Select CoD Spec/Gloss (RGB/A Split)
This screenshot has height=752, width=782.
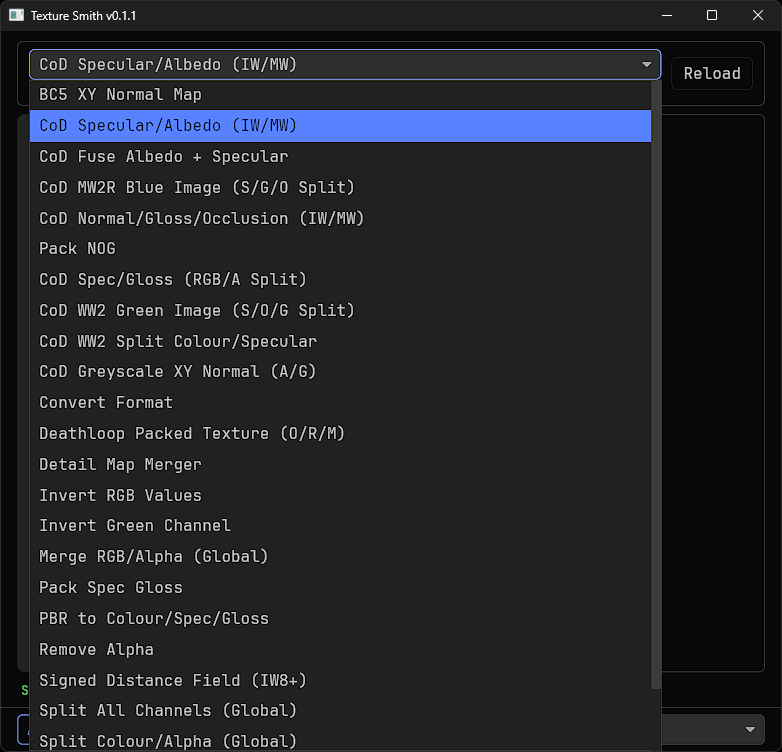(x=341, y=280)
